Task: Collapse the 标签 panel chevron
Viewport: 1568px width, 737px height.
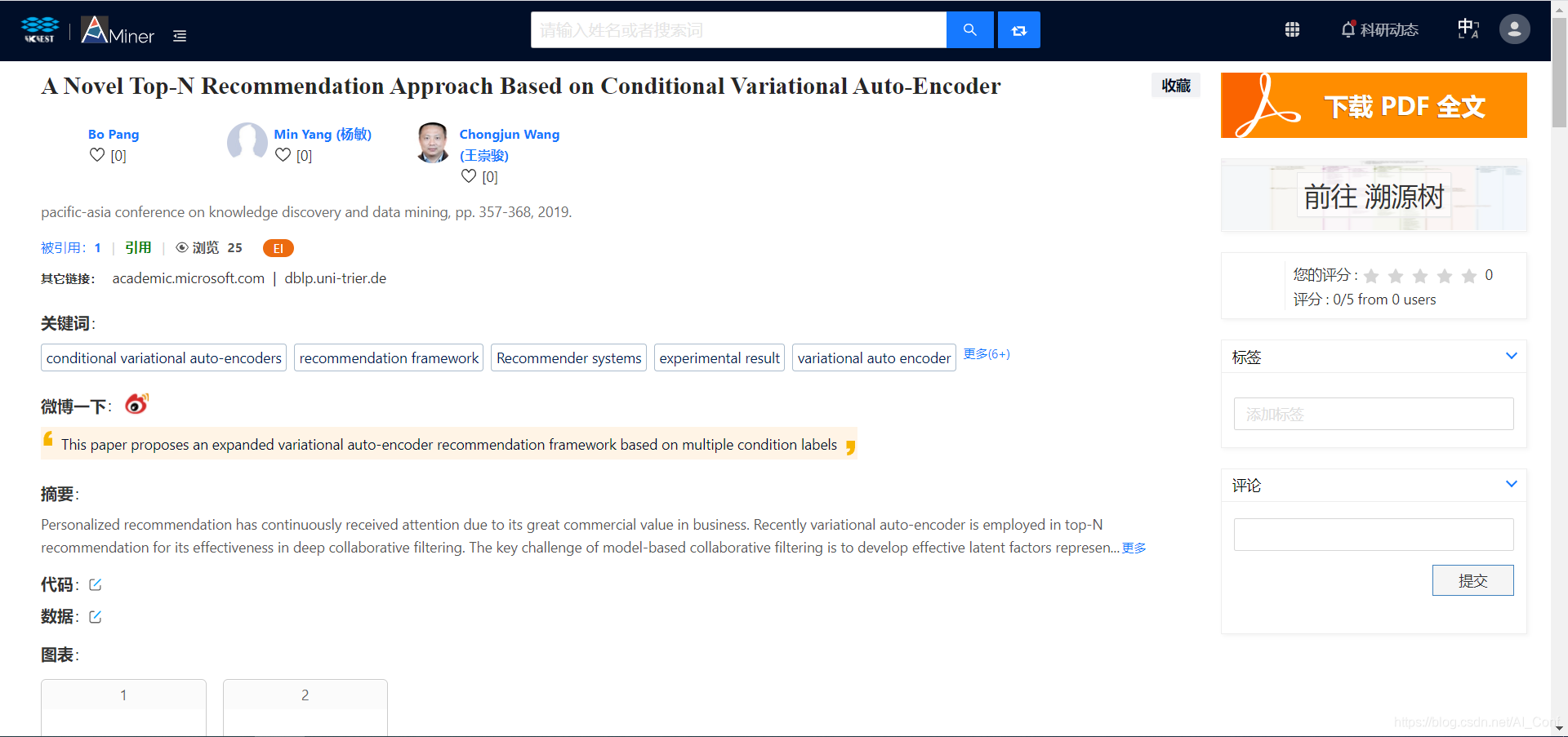Action: (x=1511, y=356)
